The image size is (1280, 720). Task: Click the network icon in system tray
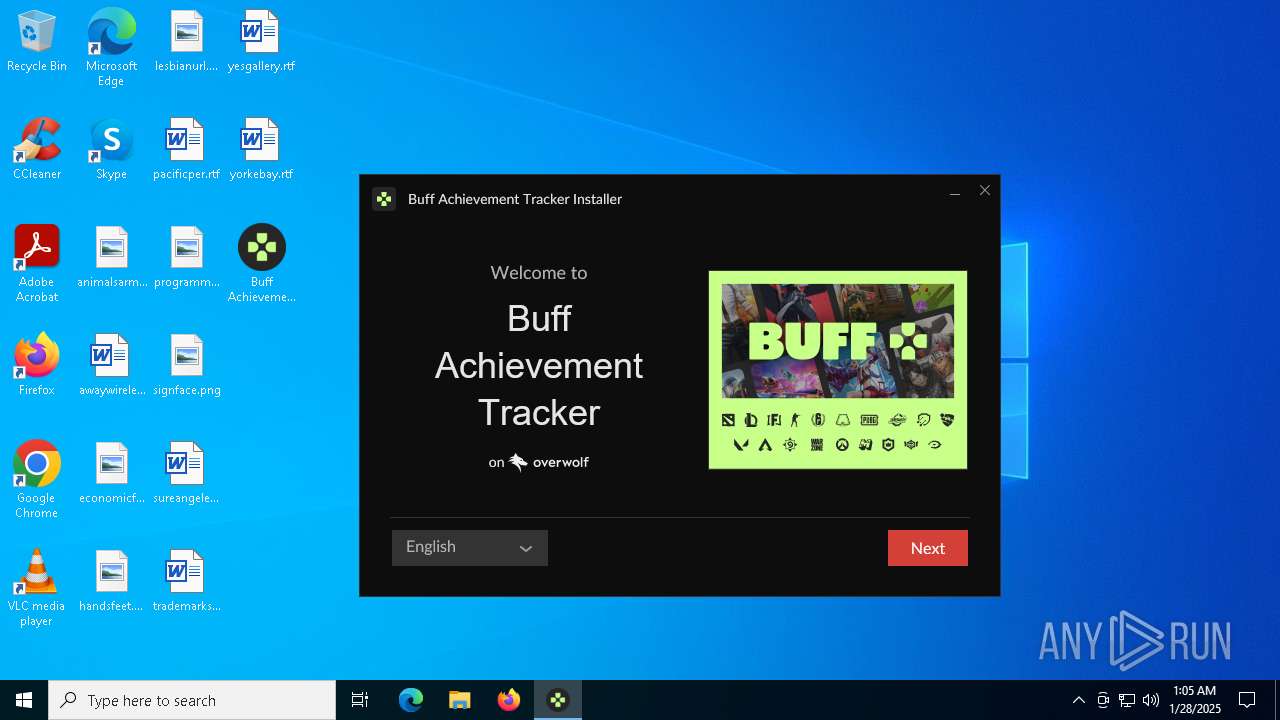click(1127, 700)
